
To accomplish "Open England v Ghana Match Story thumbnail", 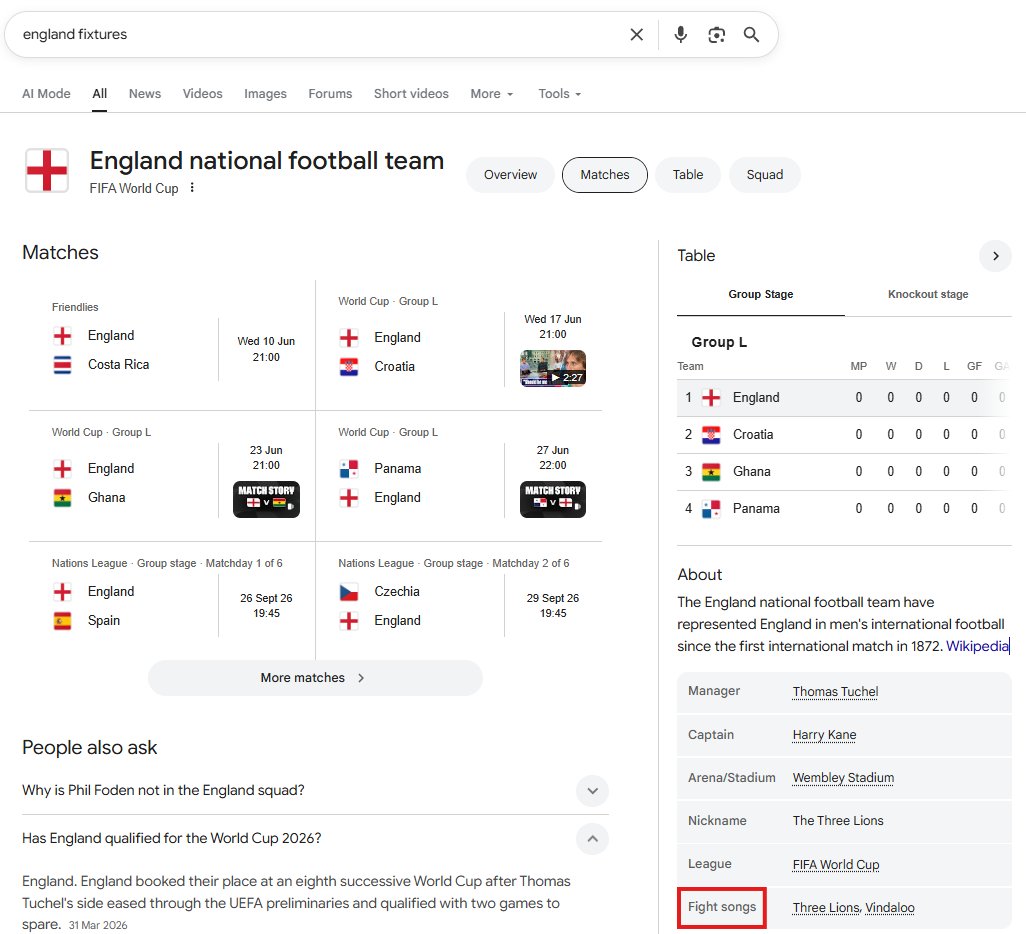I will 266,499.
